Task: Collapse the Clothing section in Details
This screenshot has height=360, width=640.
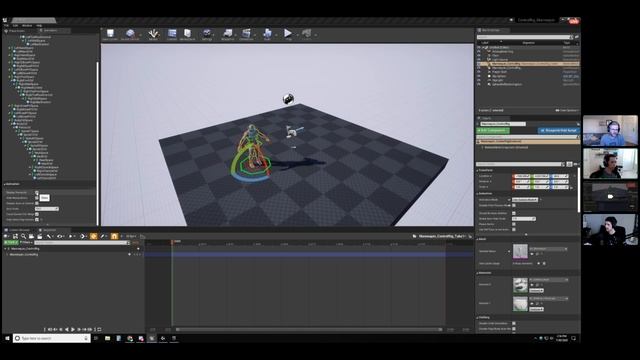Action: (478, 318)
